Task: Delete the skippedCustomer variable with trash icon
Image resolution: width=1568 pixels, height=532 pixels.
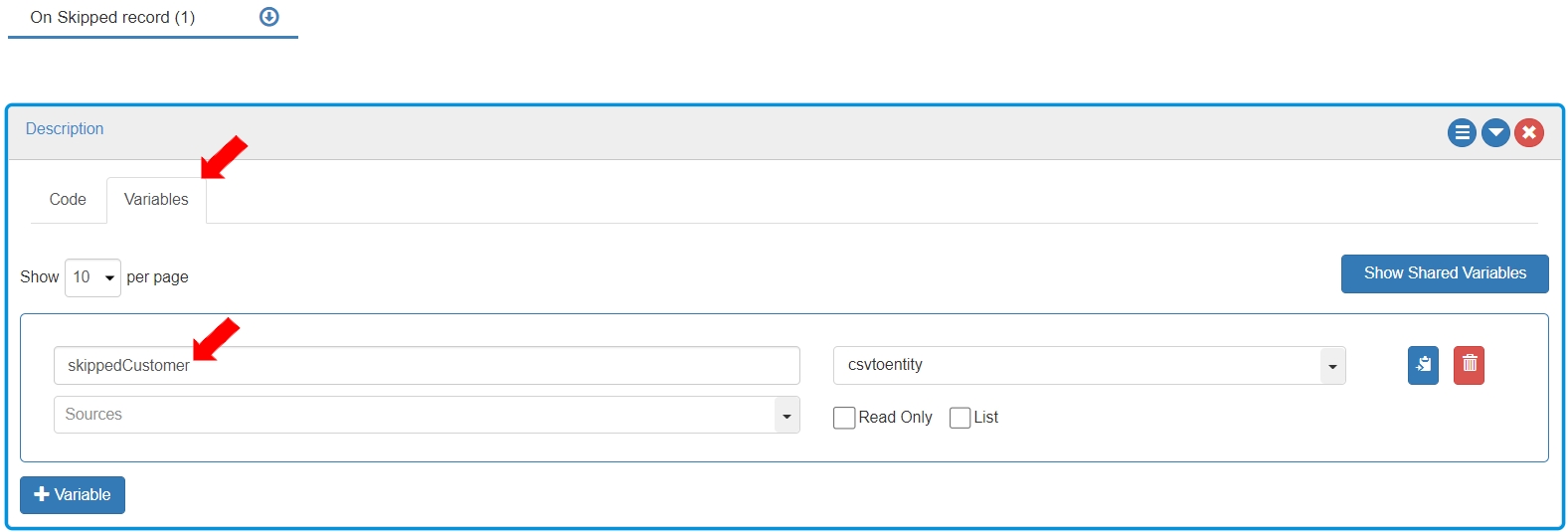Action: pyautogui.click(x=1469, y=365)
